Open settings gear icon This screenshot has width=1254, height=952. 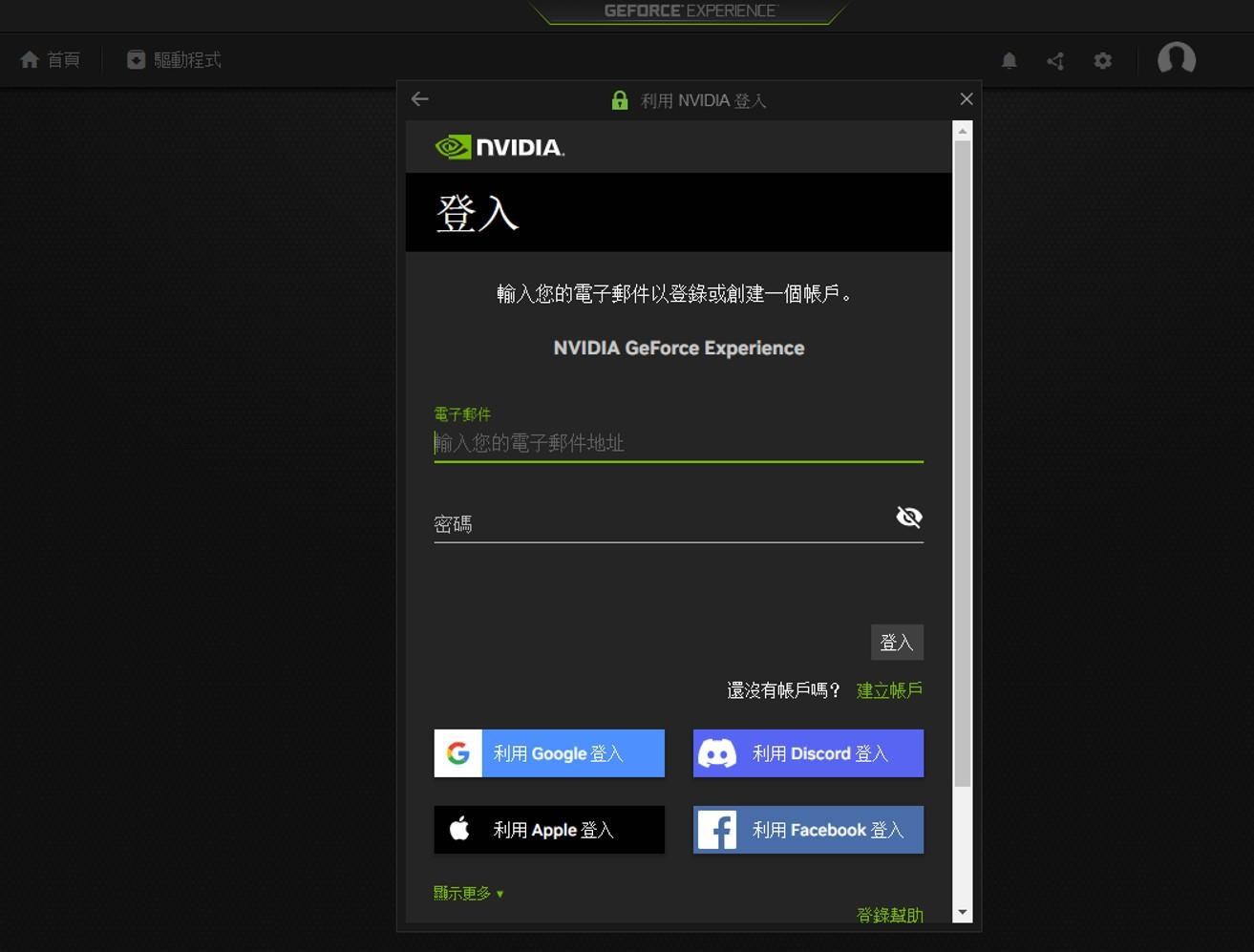tap(1102, 61)
